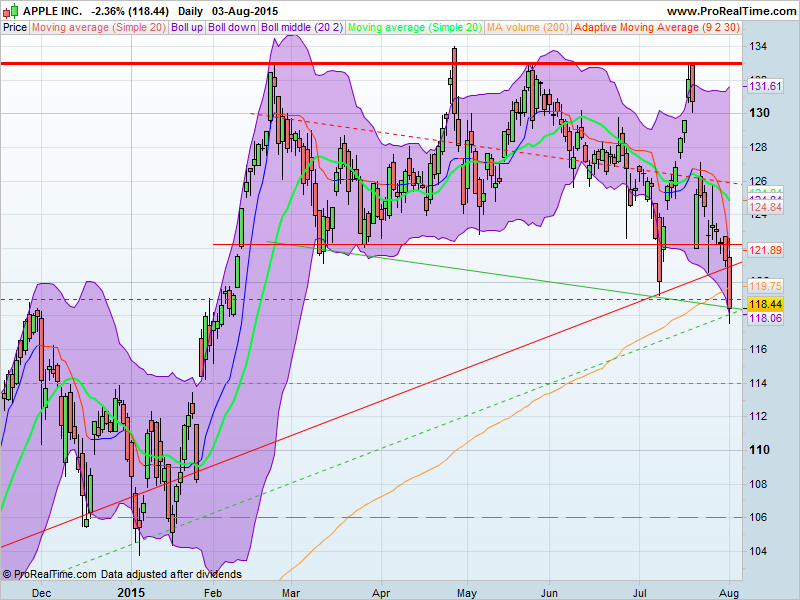Screen dimensions: 800x600
Task: Click the 112 price axis label
Action: 758,416
